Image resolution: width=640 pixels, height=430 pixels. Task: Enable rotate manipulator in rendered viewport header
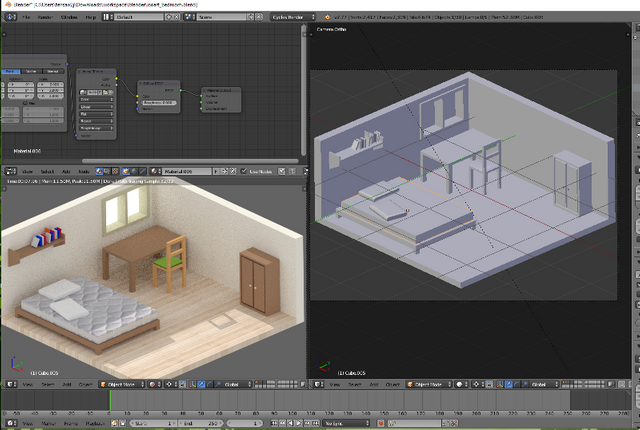click(x=209, y=384)
